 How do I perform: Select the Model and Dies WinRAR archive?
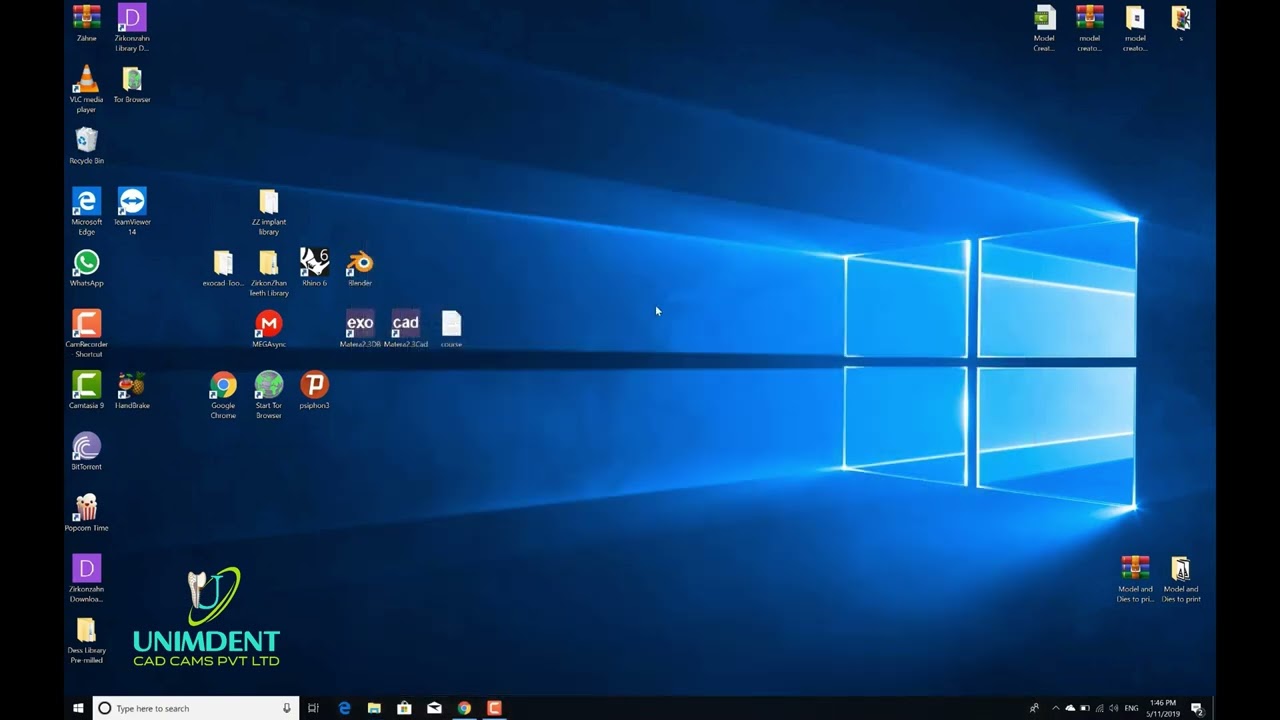pos(1135,579)
